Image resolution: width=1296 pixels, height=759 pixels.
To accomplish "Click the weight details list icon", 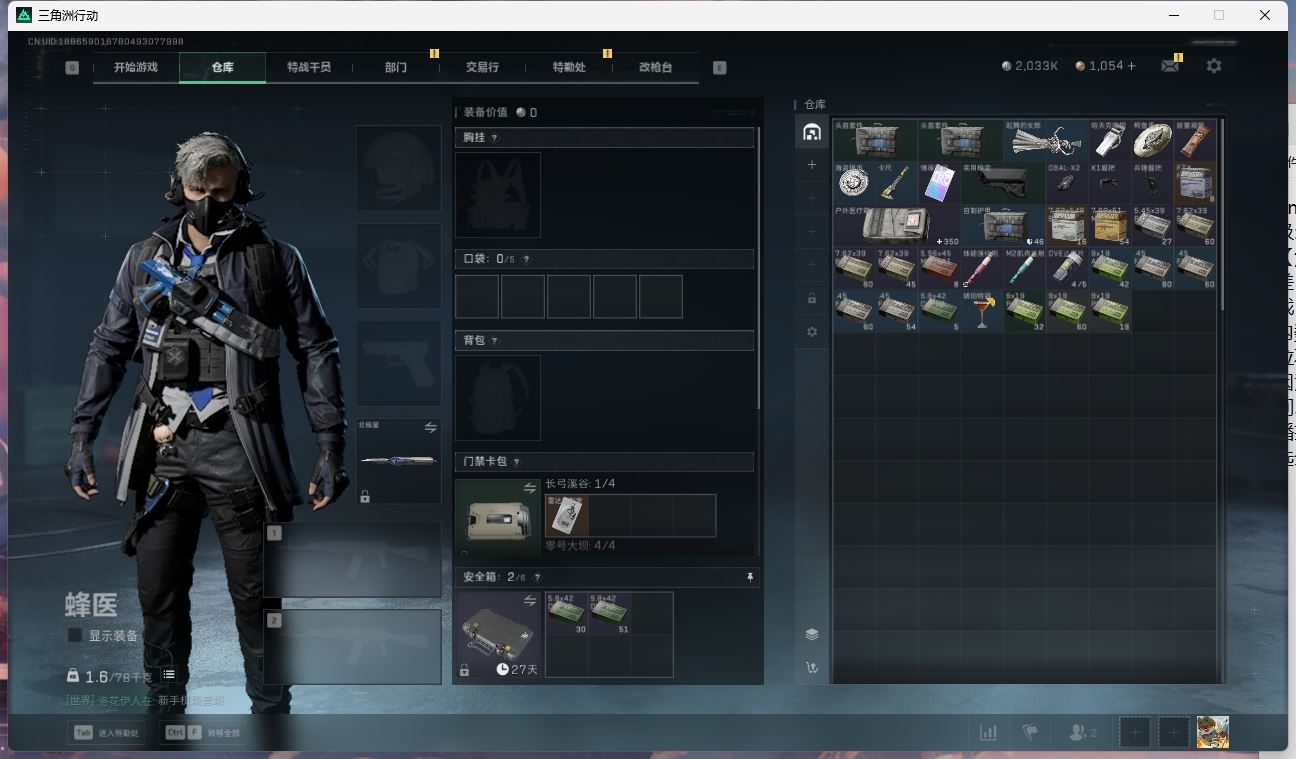I will pyautogui.click(x=169, y=676).
